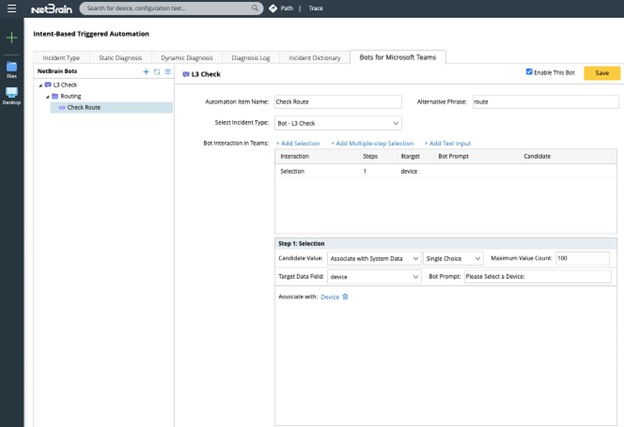Select the Check Route tree item
Viewport: 624px width, 427px height.
[111, 107]
